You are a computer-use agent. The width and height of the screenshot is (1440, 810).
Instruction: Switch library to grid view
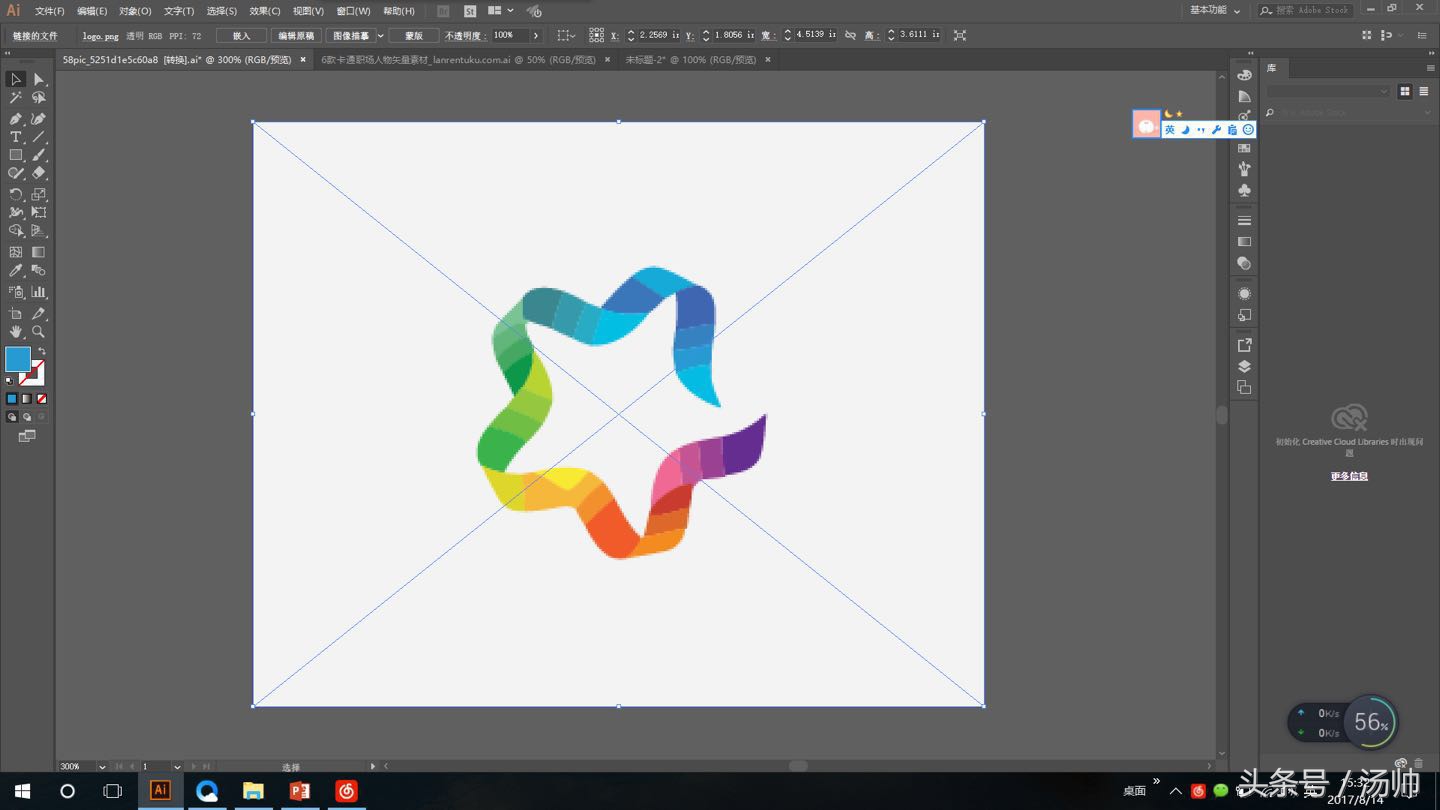point(1405,91)
